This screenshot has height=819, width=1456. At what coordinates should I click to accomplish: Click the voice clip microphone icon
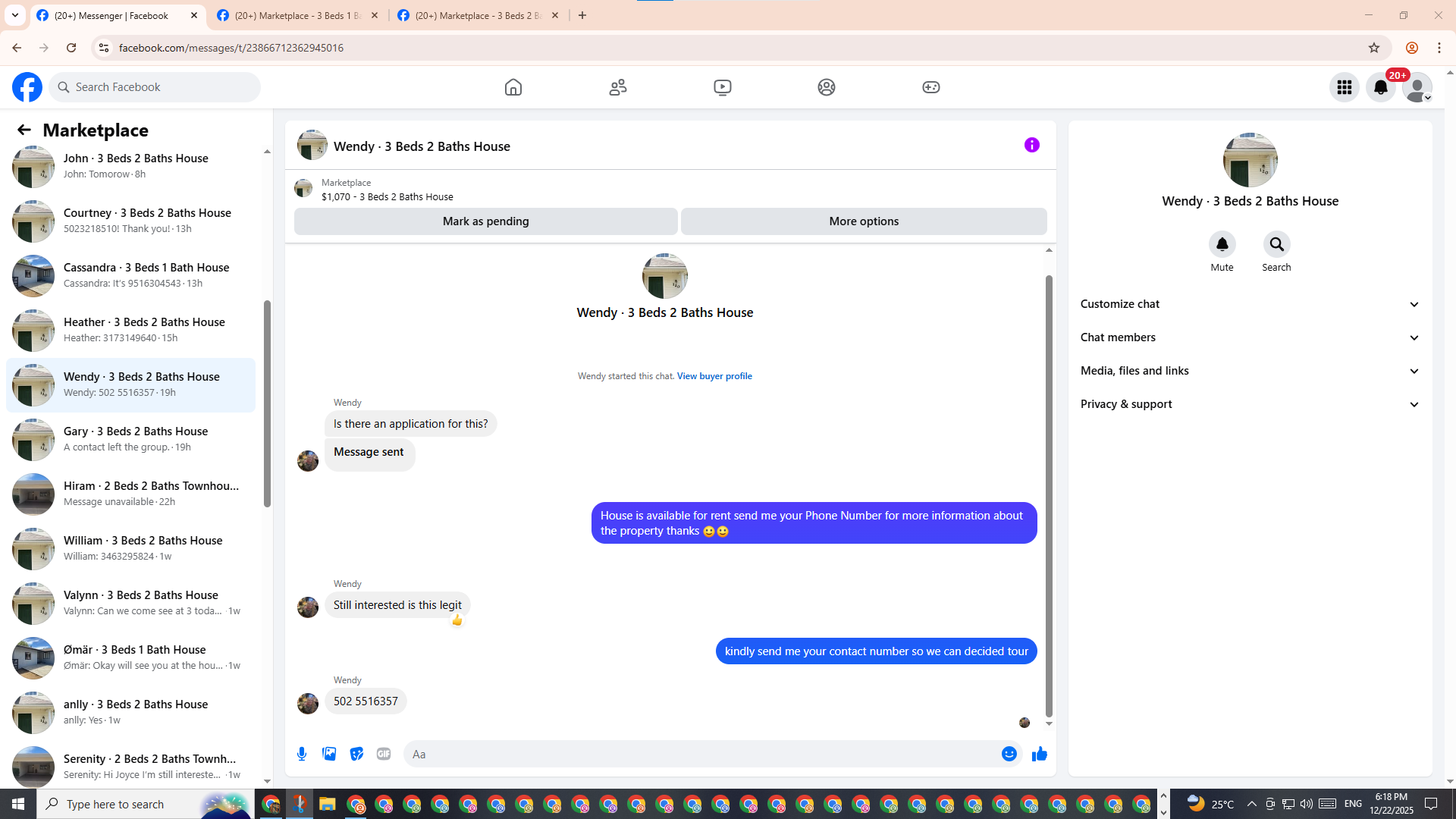(302, 754)
